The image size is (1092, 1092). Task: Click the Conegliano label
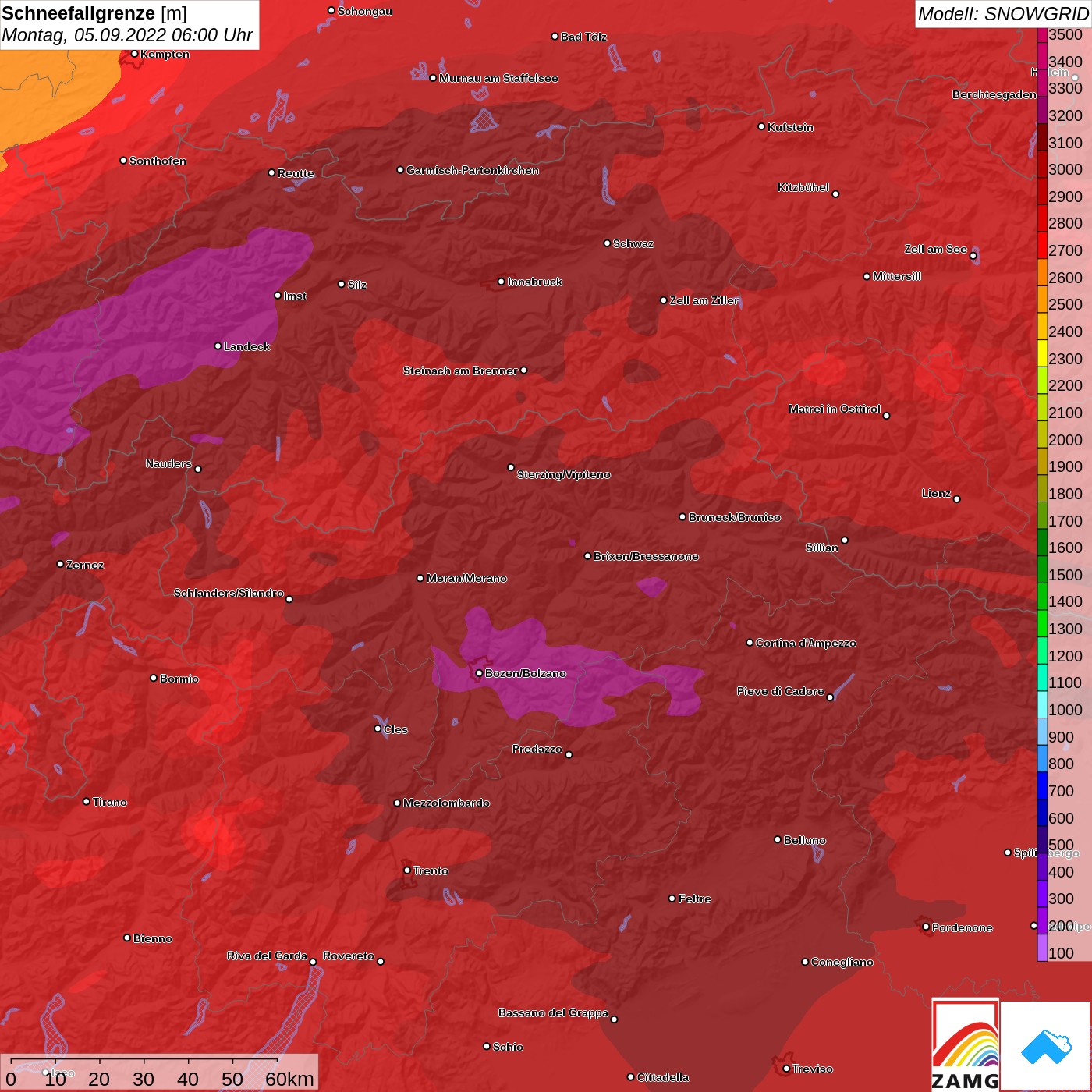pos(842,962)
